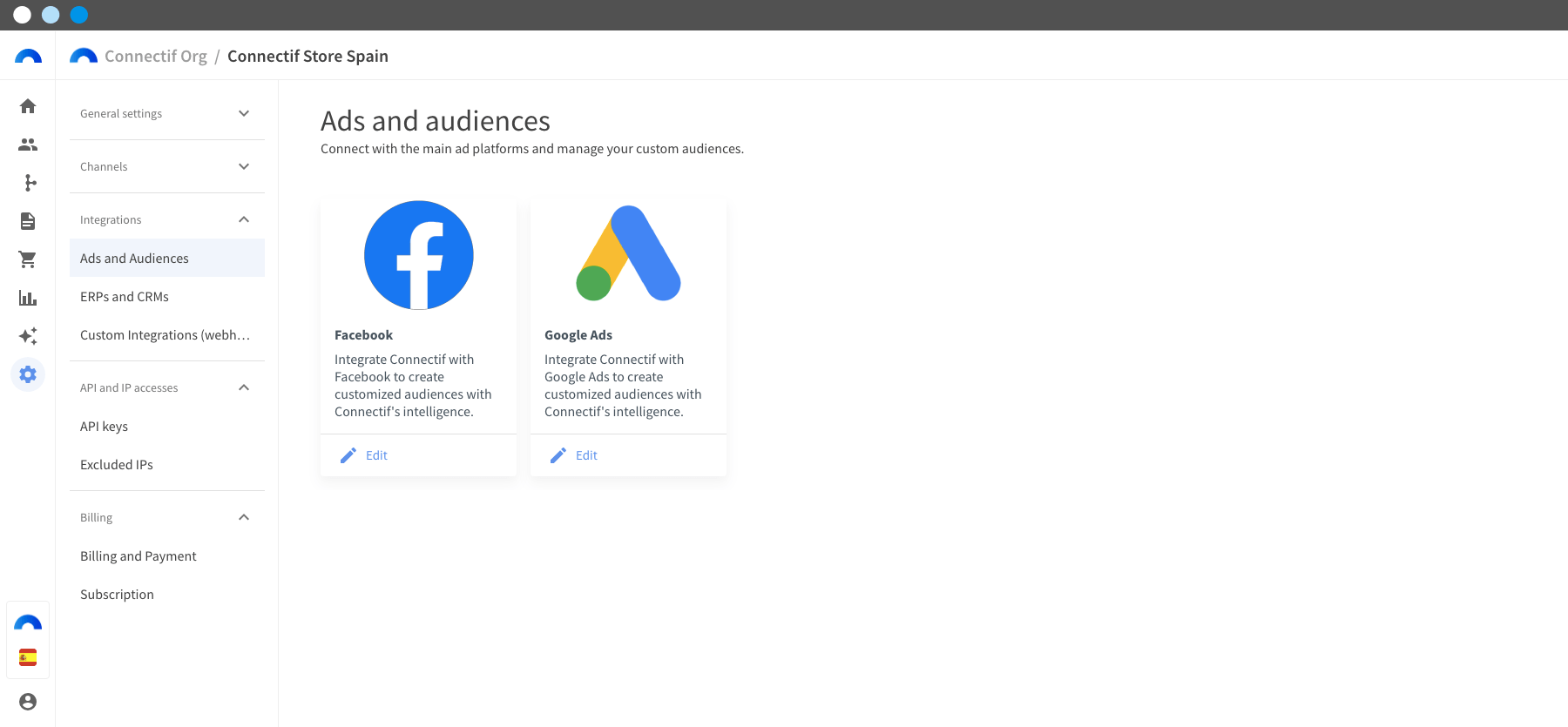This screenshot has height=727, width=1568.
Task: Go to Connectif Org breadcrumb link
Action: tap(156, 56)
